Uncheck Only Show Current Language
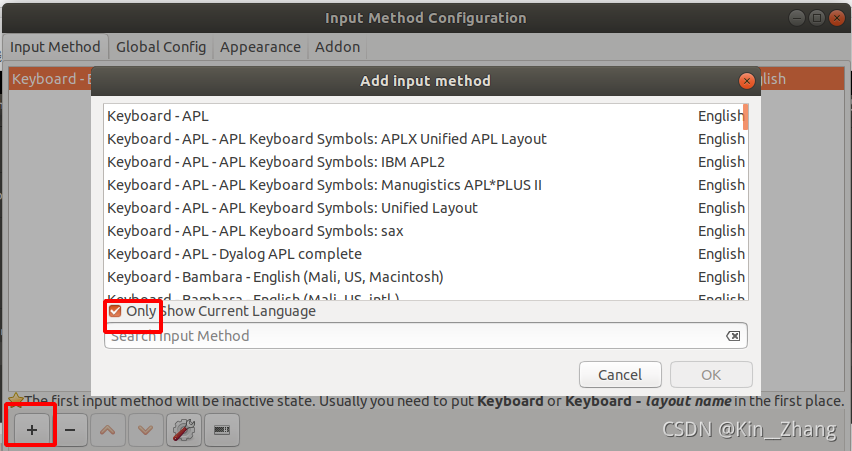Screen dimensions: 852x451 pyautogui.click(x=115, y=311)
